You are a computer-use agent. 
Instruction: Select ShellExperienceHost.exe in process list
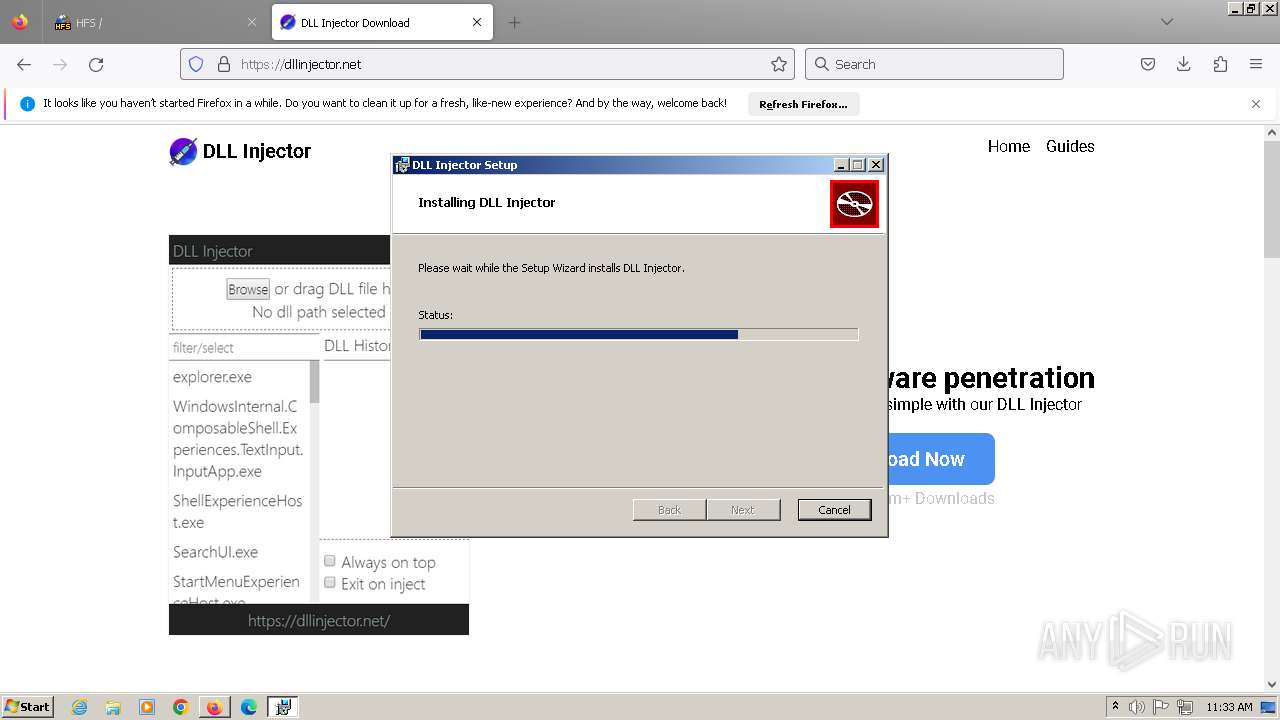[238, 511]
